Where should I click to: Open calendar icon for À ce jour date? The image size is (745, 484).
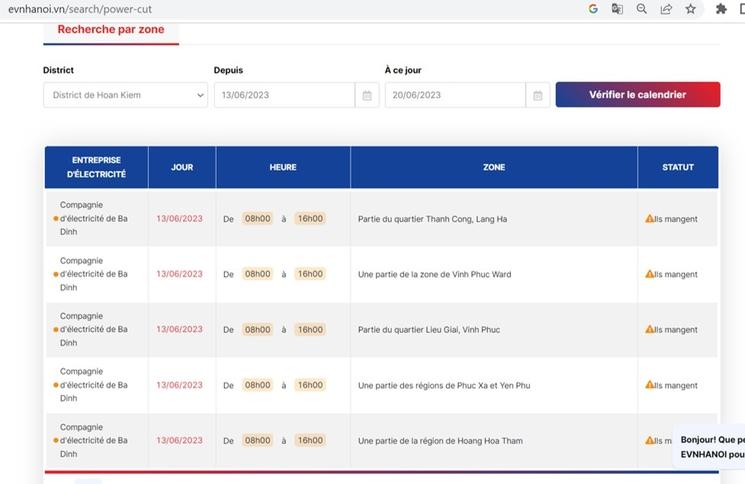pyautogui.click(x=538, y=95)
